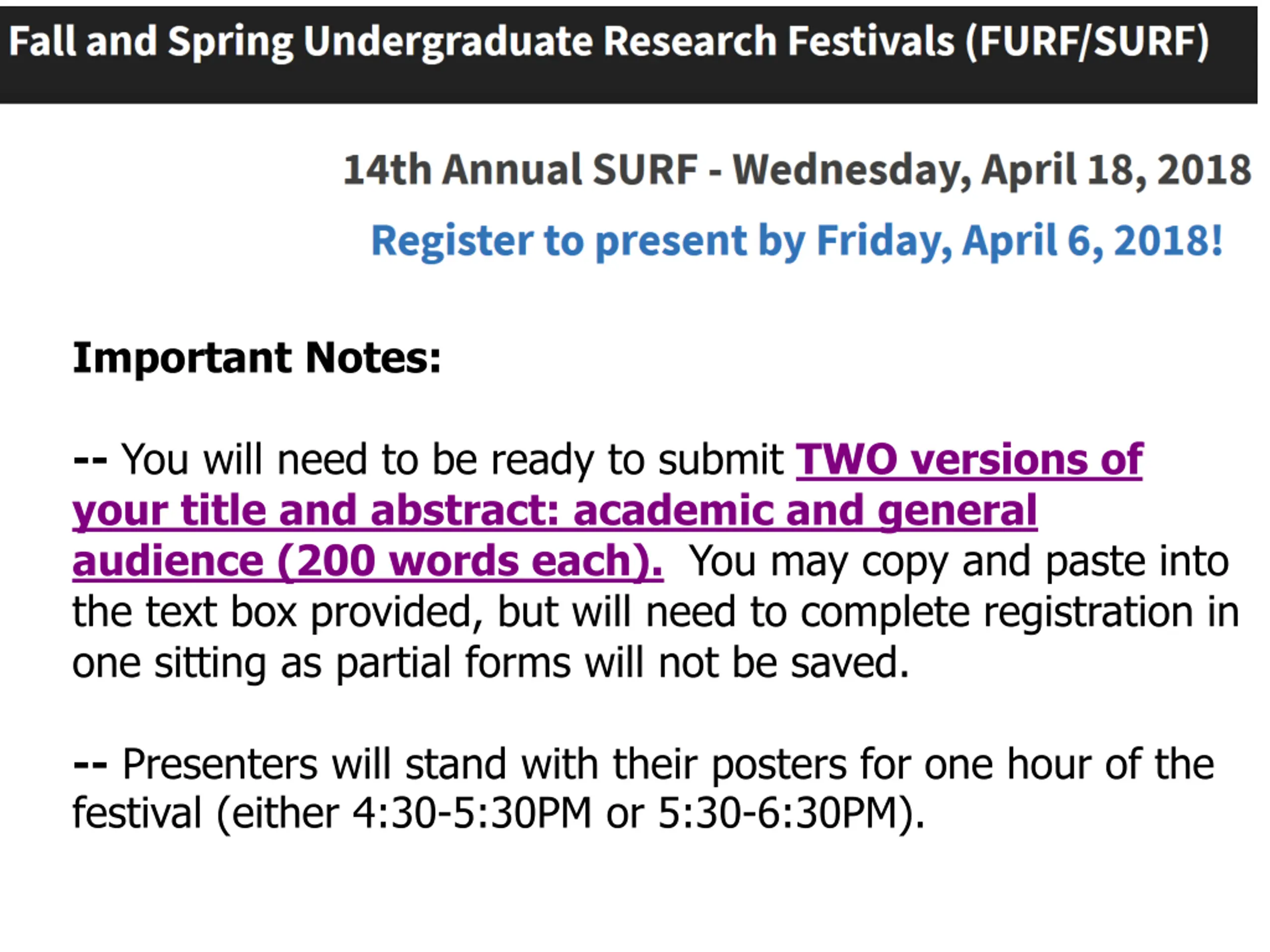Click the word 'Wednesday' in the SURF heading
The height and width of the screenshot is (952, 1270).
click(x=852, y=171)
